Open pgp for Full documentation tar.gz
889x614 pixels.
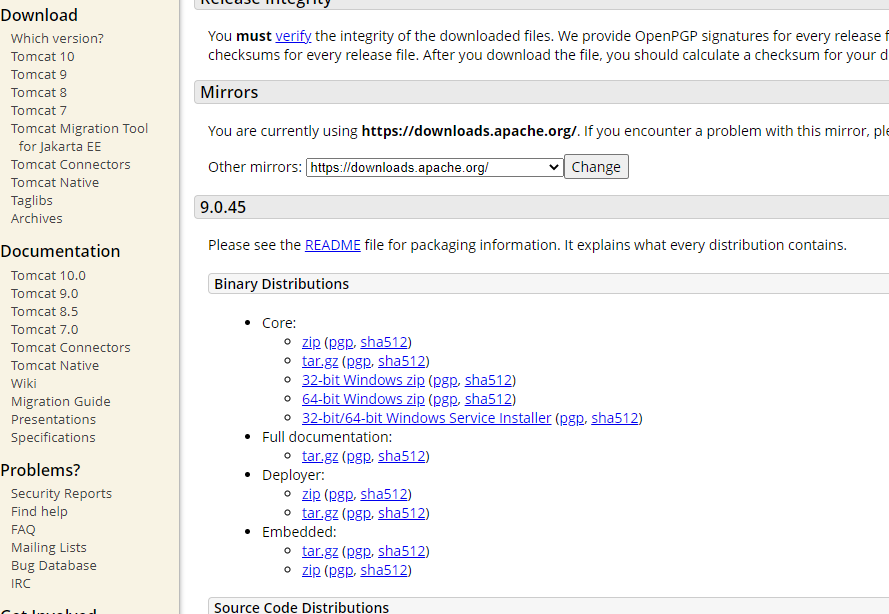359,456
